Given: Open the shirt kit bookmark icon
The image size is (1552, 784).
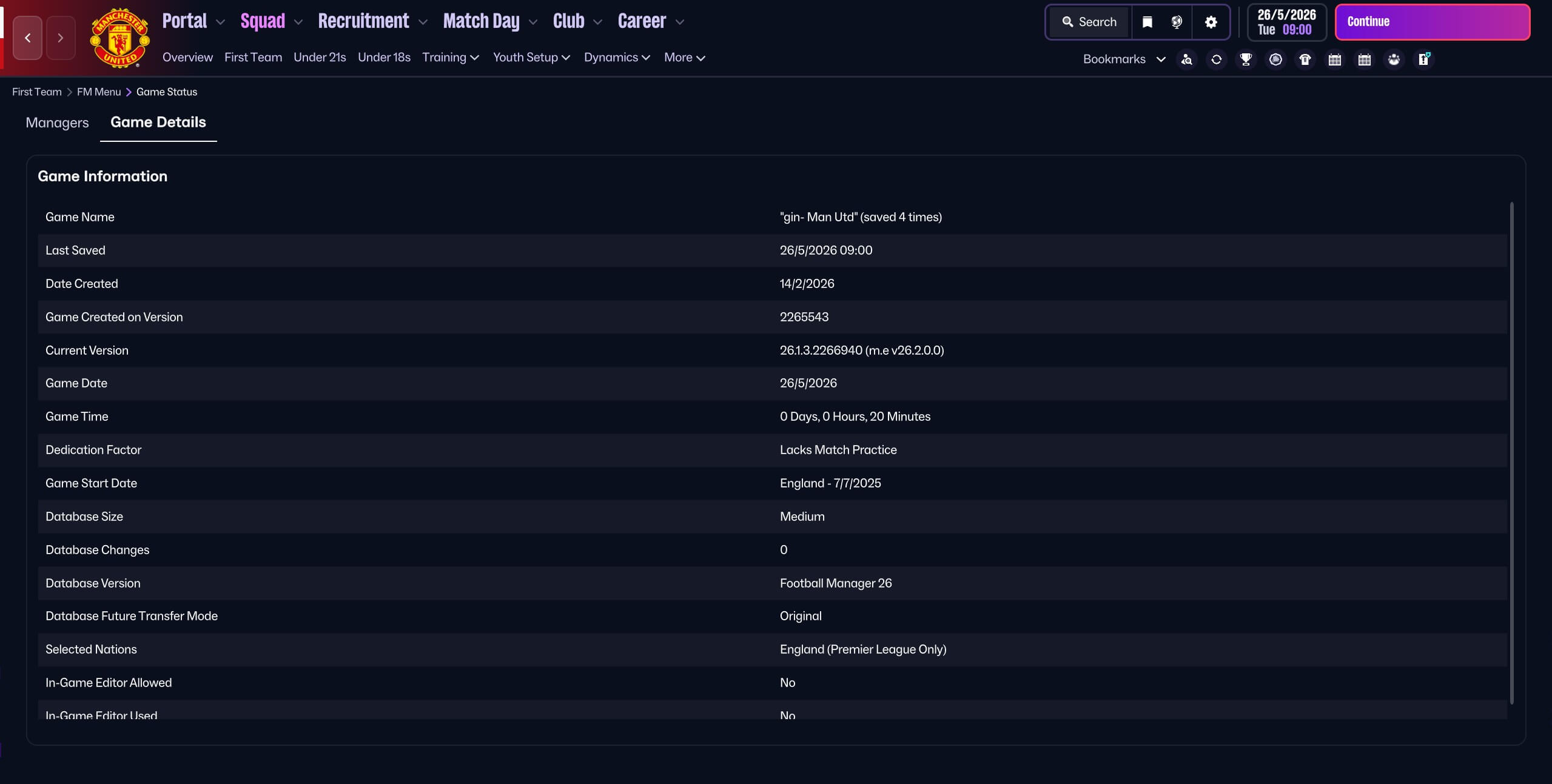Looking at the screenshot, I should coord(1305,59).
